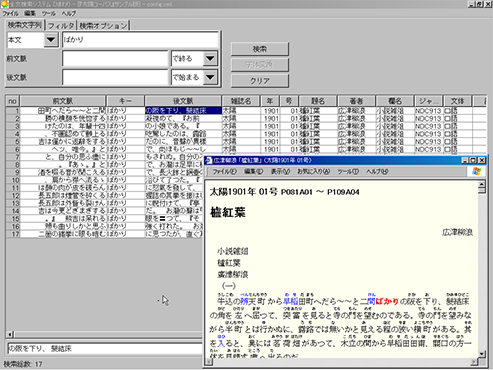The image size is (493, 370).
Task: Open the ツール menu in main window
Action: coord(49,14)
